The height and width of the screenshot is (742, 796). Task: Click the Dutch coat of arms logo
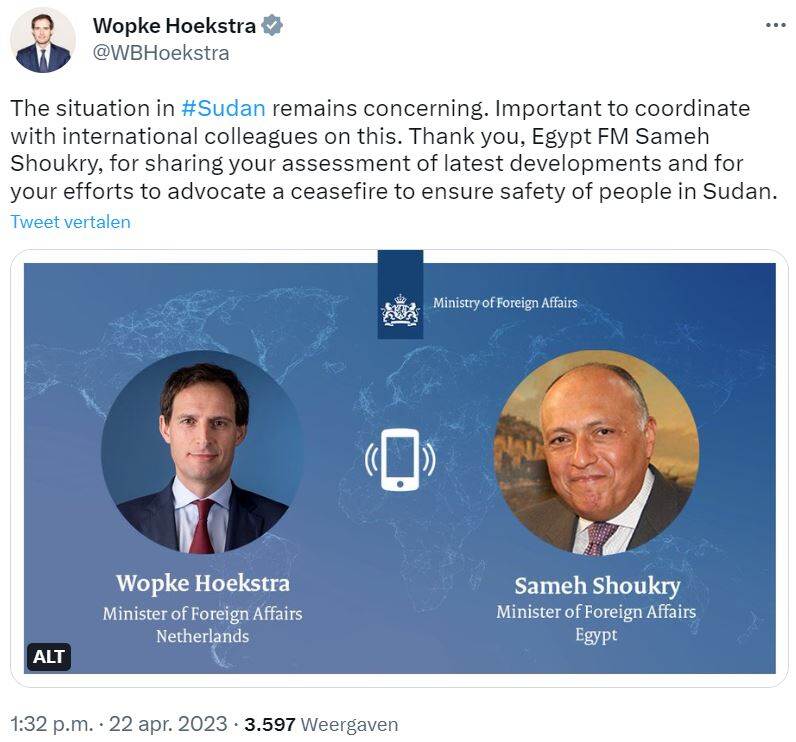point(400,309)
